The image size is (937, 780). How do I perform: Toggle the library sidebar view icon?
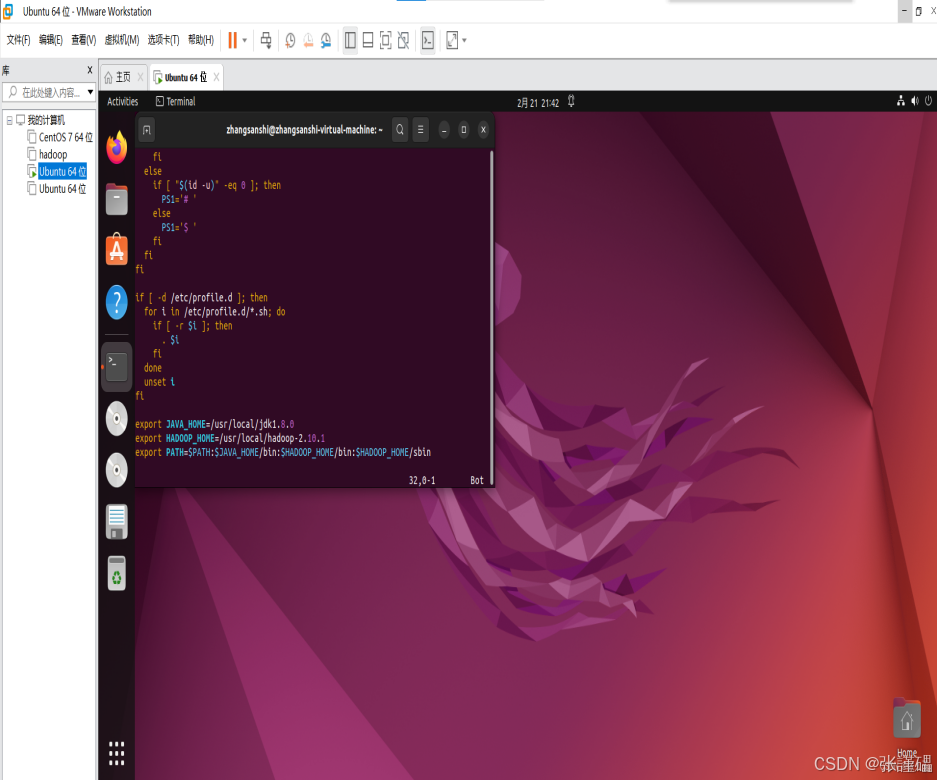(350, 40)
